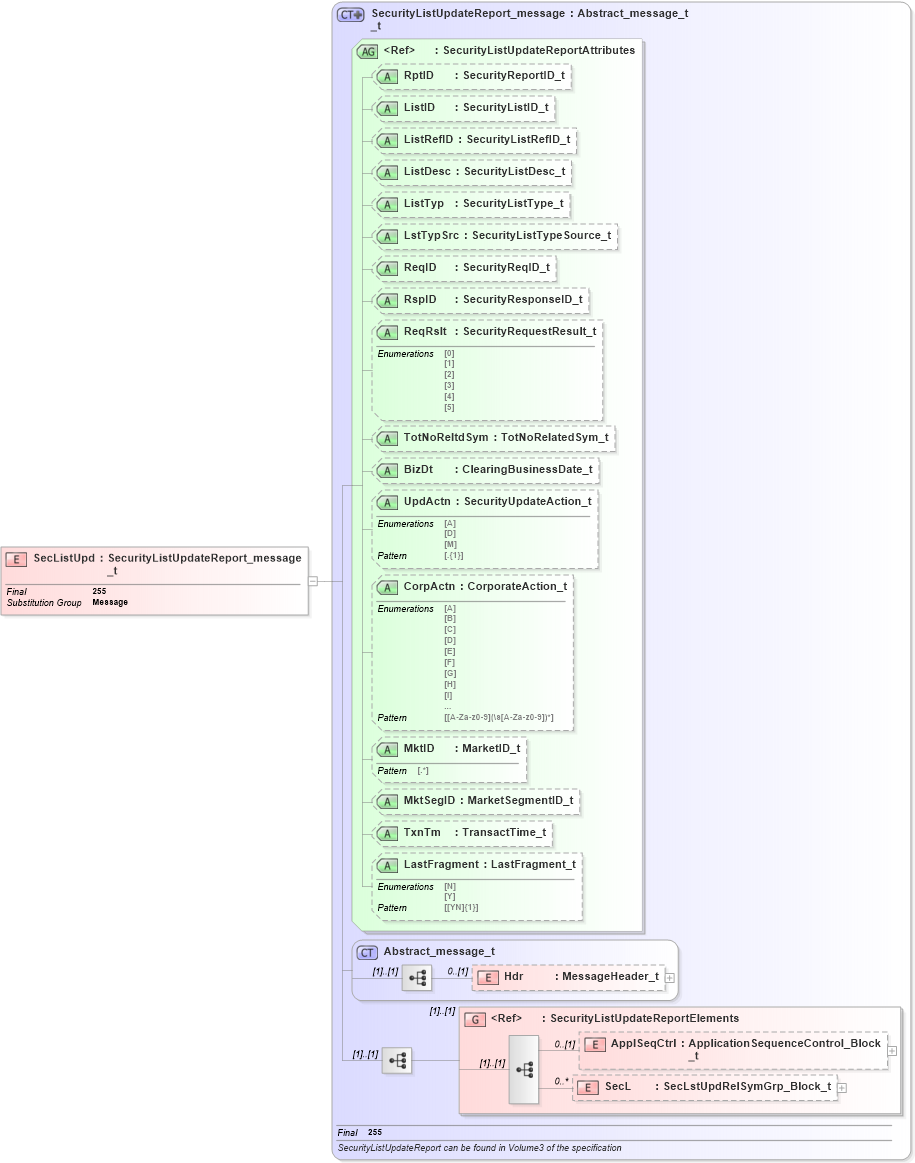Click the A icon on CorpActn attribute
The height and width of the screenshot is (1163, 915).
click(387, 587)
